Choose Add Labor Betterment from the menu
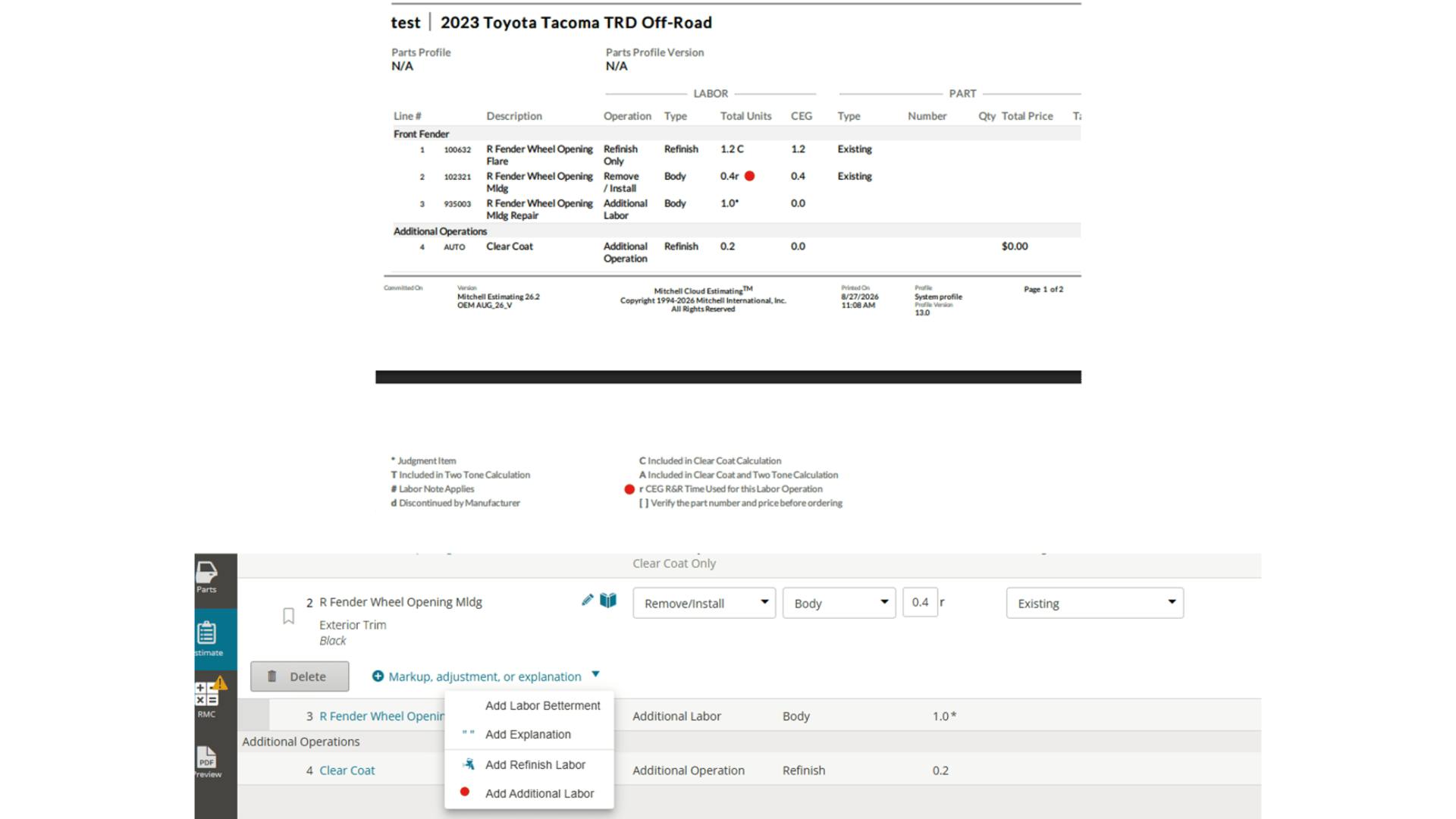This screenshot has height=819, width=1456. (x=542, y=705)
